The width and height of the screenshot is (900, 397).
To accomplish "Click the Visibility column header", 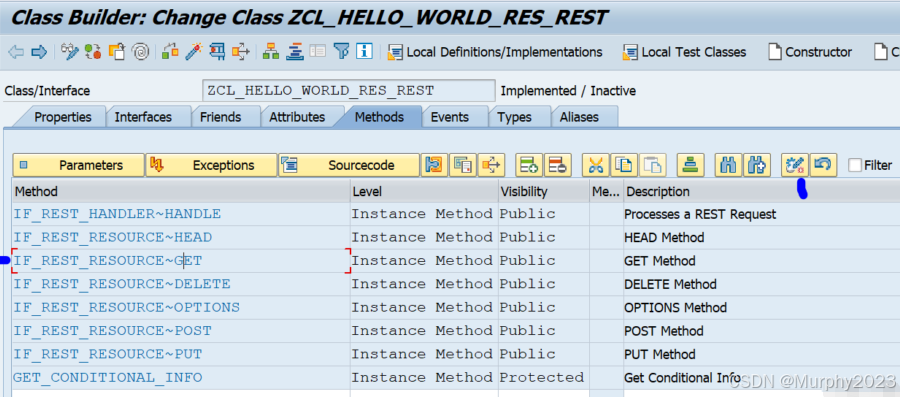I will coord(544,191).
